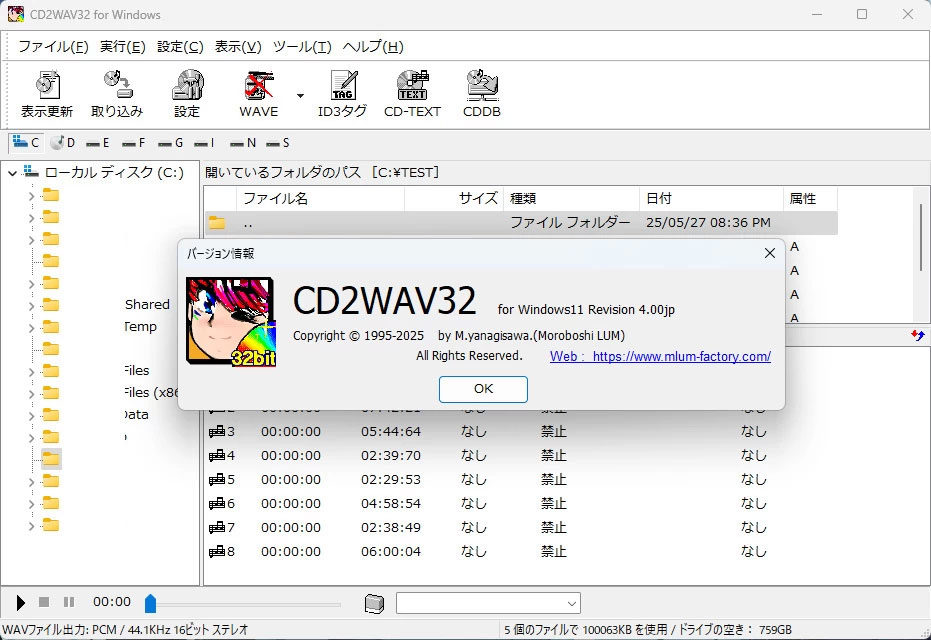Collapse the ローカル ディスク (C:) tree node
The height and width of the screenshot is (640, 931).
point(11,171)
